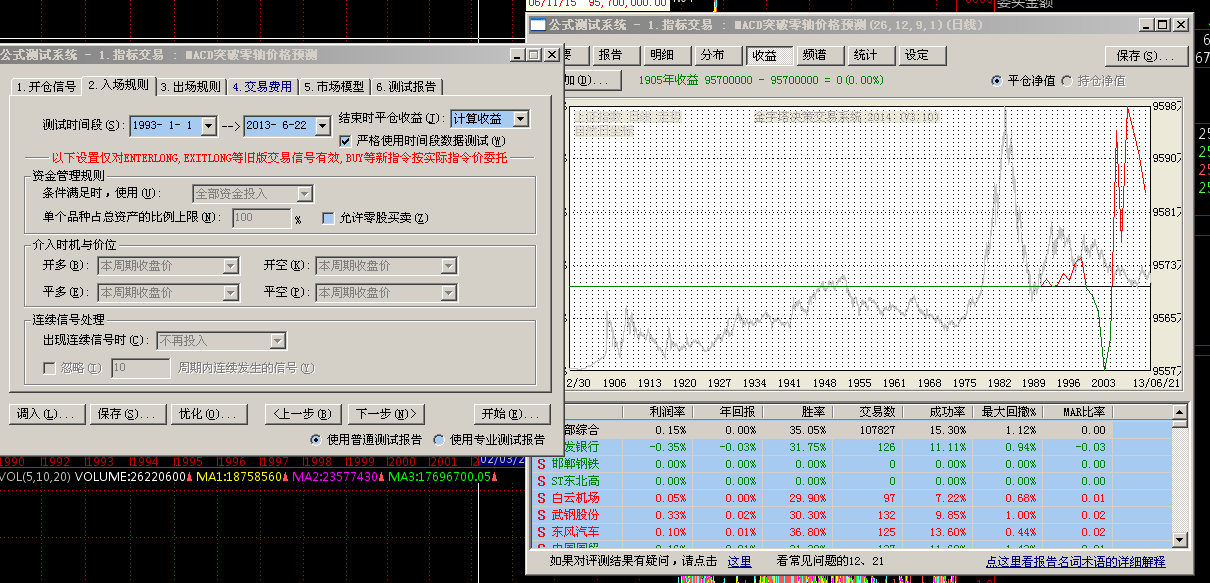Click the S icon beside 东风汽车
The image size is (1210, 583).
point(541,531)
